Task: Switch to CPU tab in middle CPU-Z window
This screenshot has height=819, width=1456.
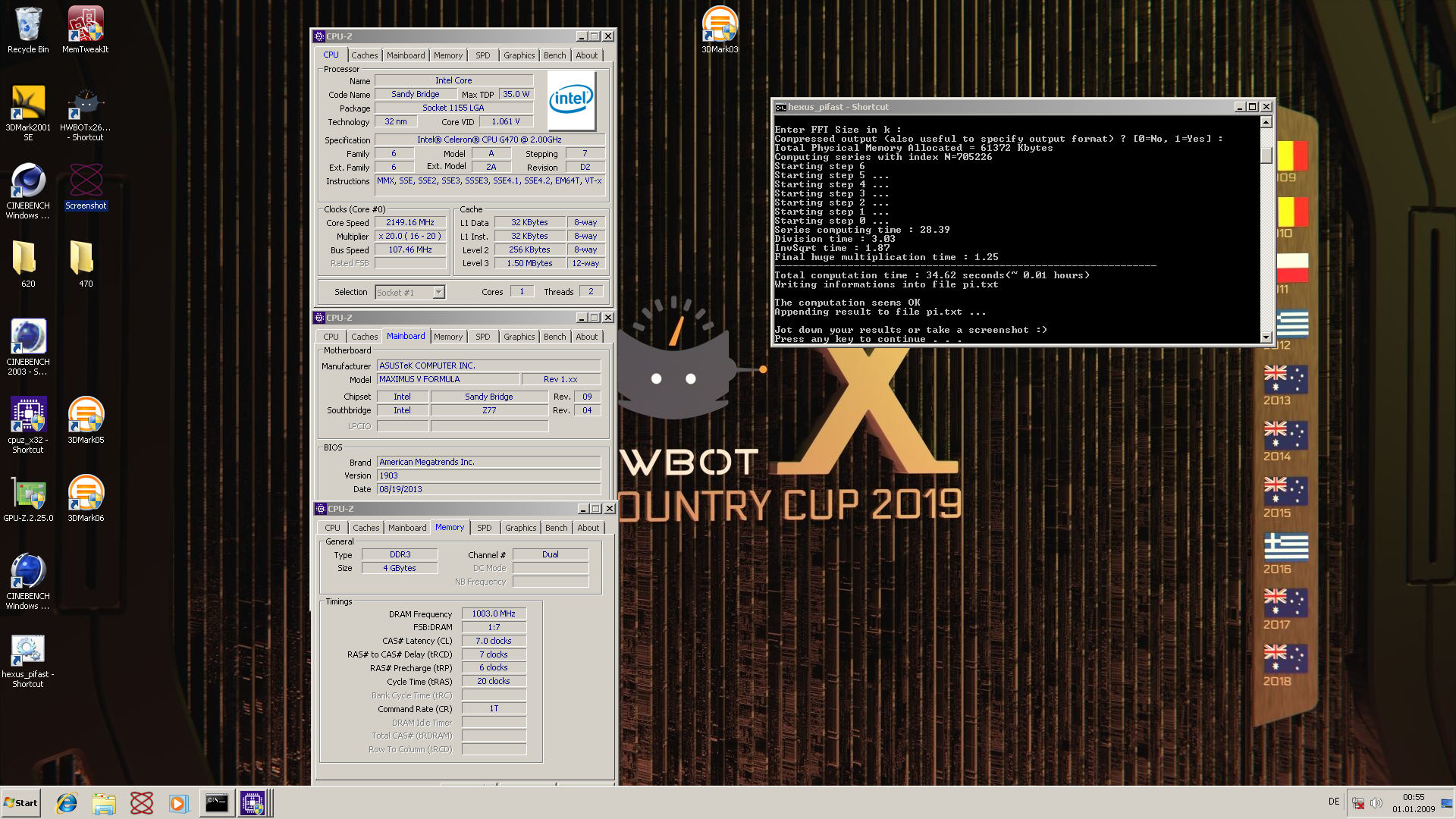Action: coord(331,337)
